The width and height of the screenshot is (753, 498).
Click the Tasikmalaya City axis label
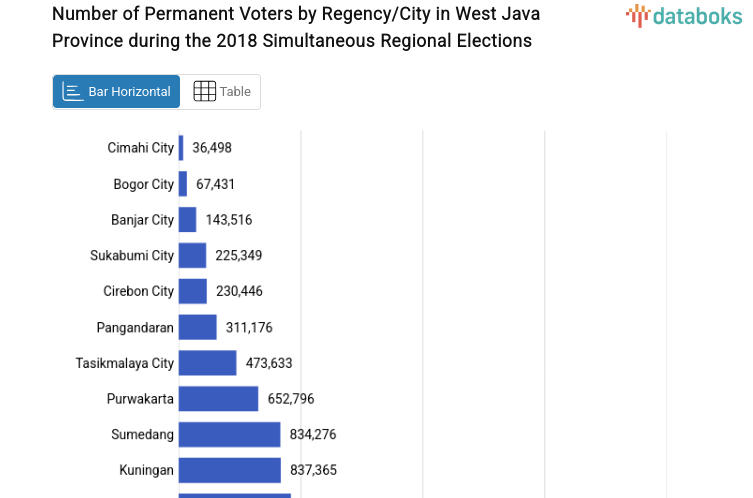click(125, 363)
